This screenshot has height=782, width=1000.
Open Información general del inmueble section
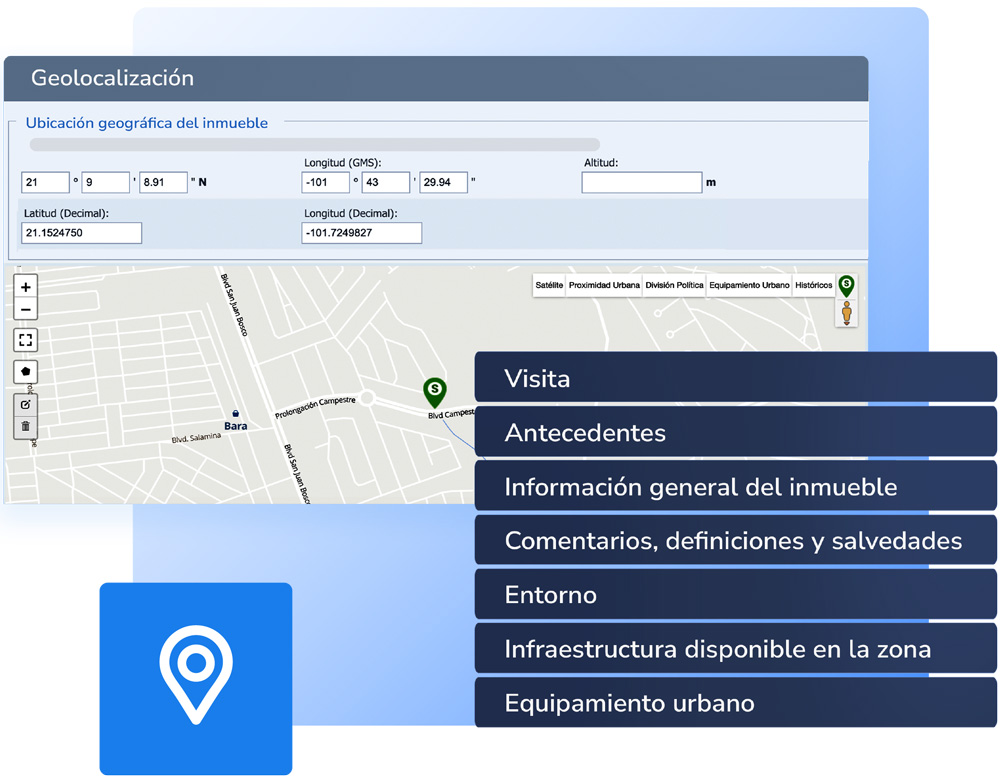coord(735,486)
